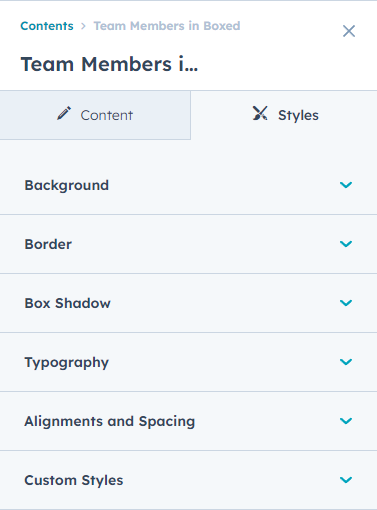Viewport: 377px width, 510px height.
Task: Click the truncated Team Members module title
Action: (x=109, y=64)
